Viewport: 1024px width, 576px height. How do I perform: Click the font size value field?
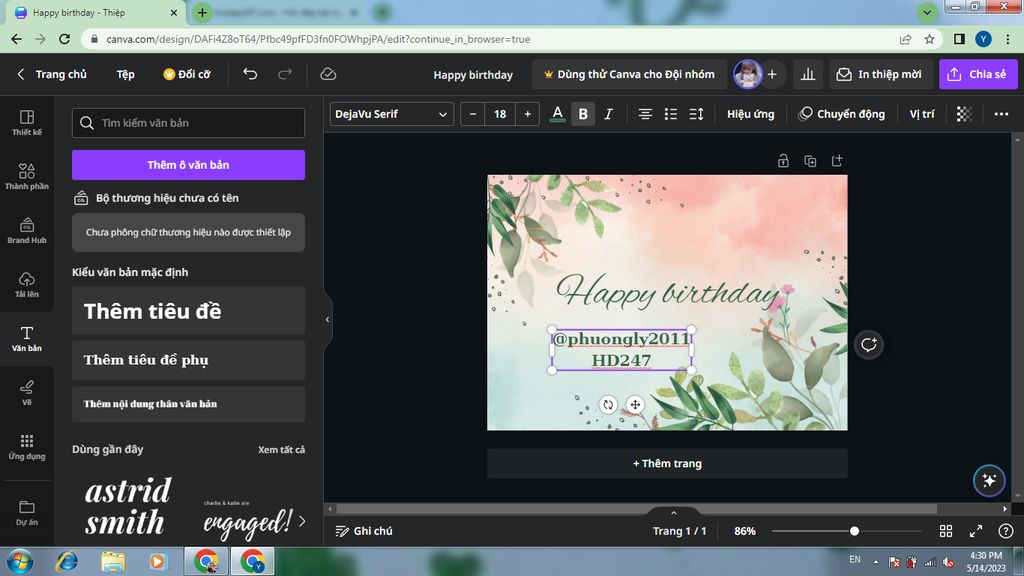pos(500,114)
